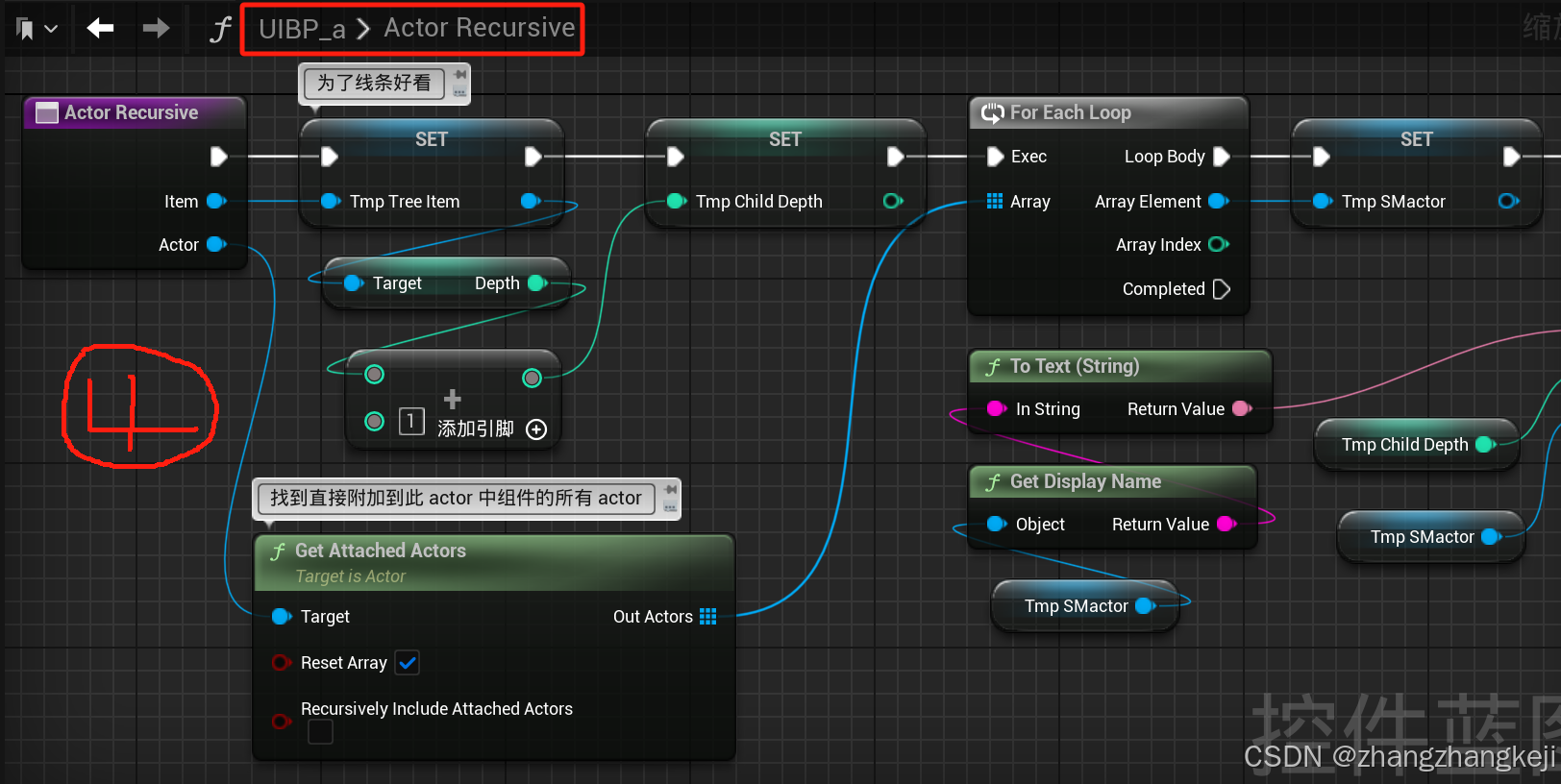
Task: Toggle the comment bubble pin on 为了线条好看
Action: coord(460,74)
